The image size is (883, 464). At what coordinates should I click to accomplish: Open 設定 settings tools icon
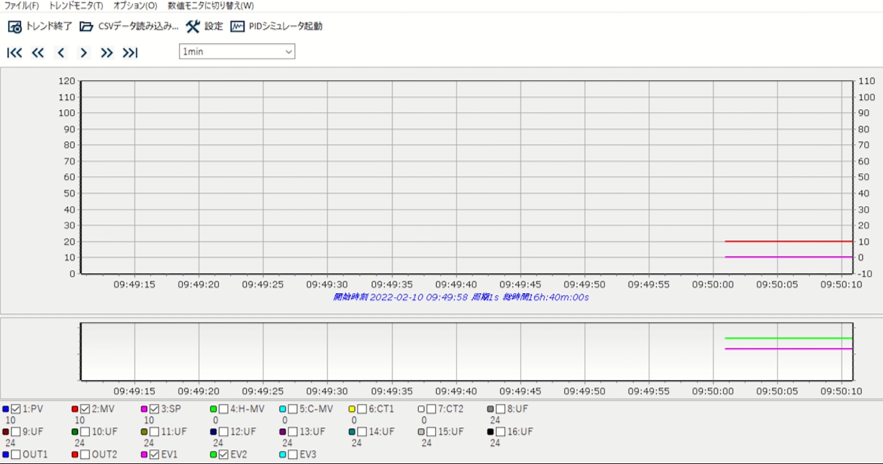coord(193,27)
